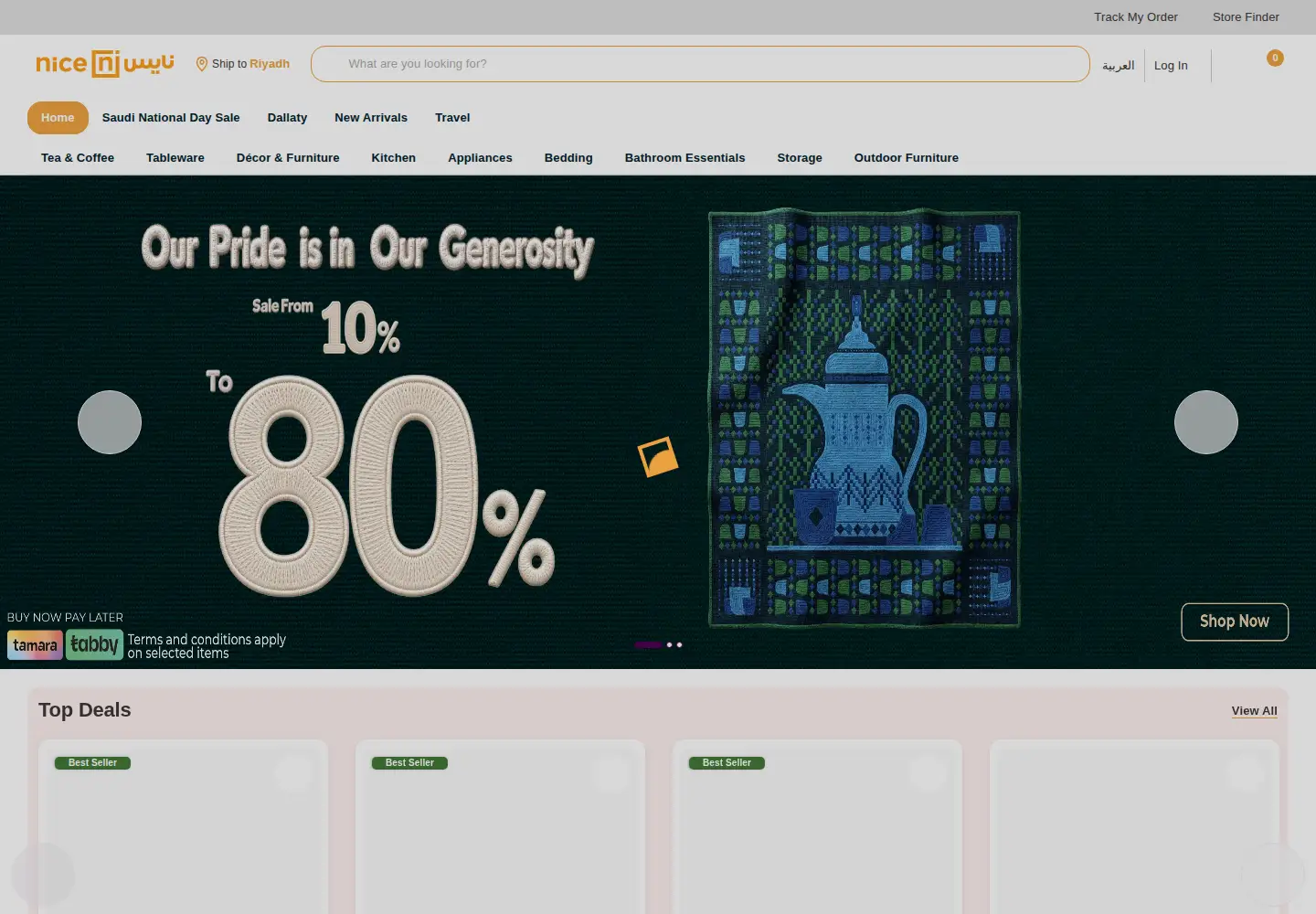
Task: Open Décor & Furniture category
Action: coord(288,158)
